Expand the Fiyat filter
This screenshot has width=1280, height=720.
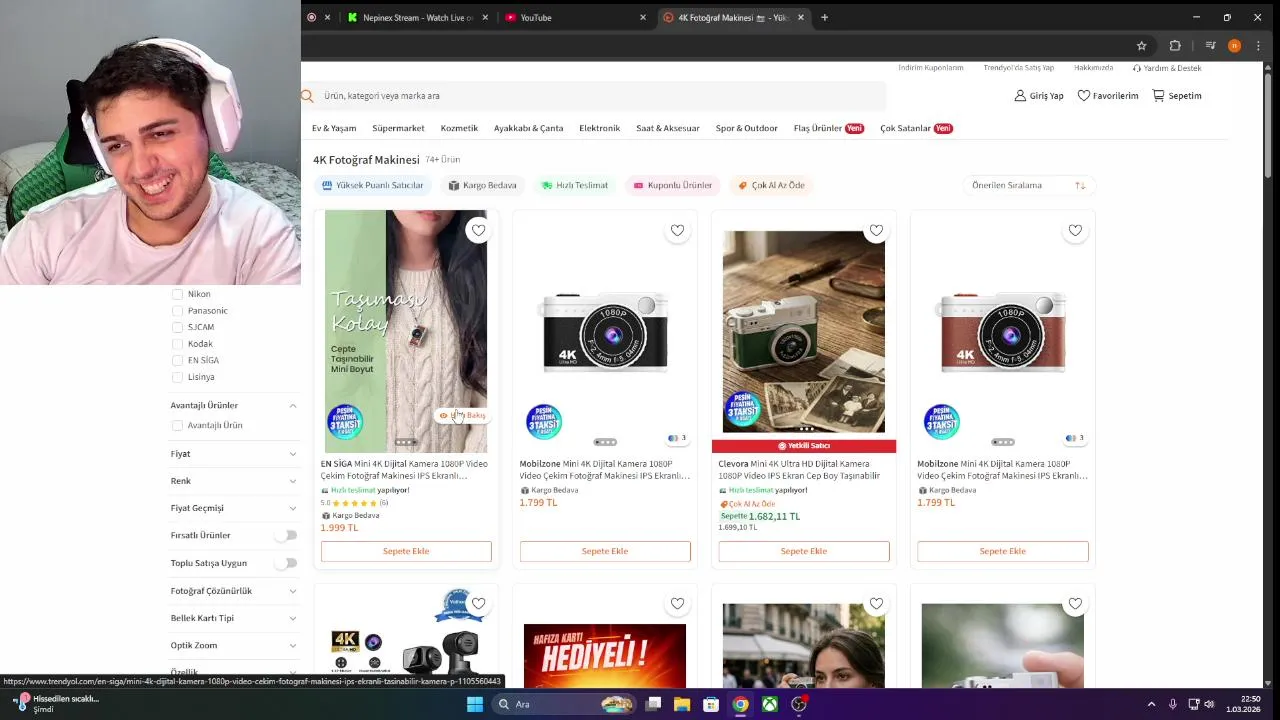point(292,454)
